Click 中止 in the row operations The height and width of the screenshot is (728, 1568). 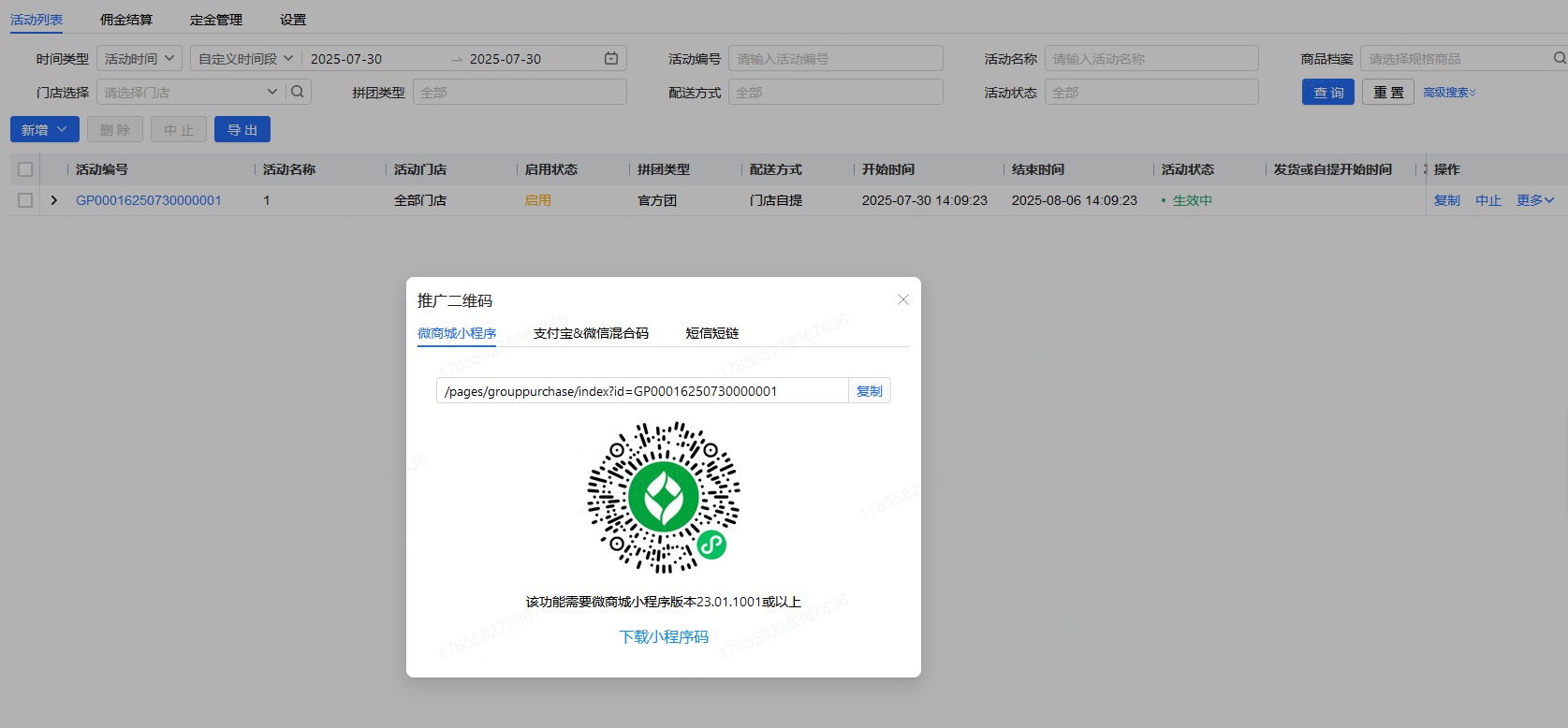coord(1488,200)
